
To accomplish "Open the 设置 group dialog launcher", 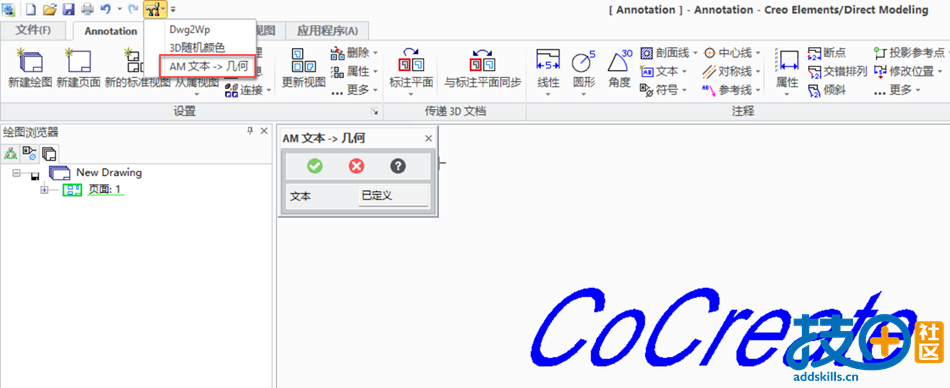I will coord(375,112).
